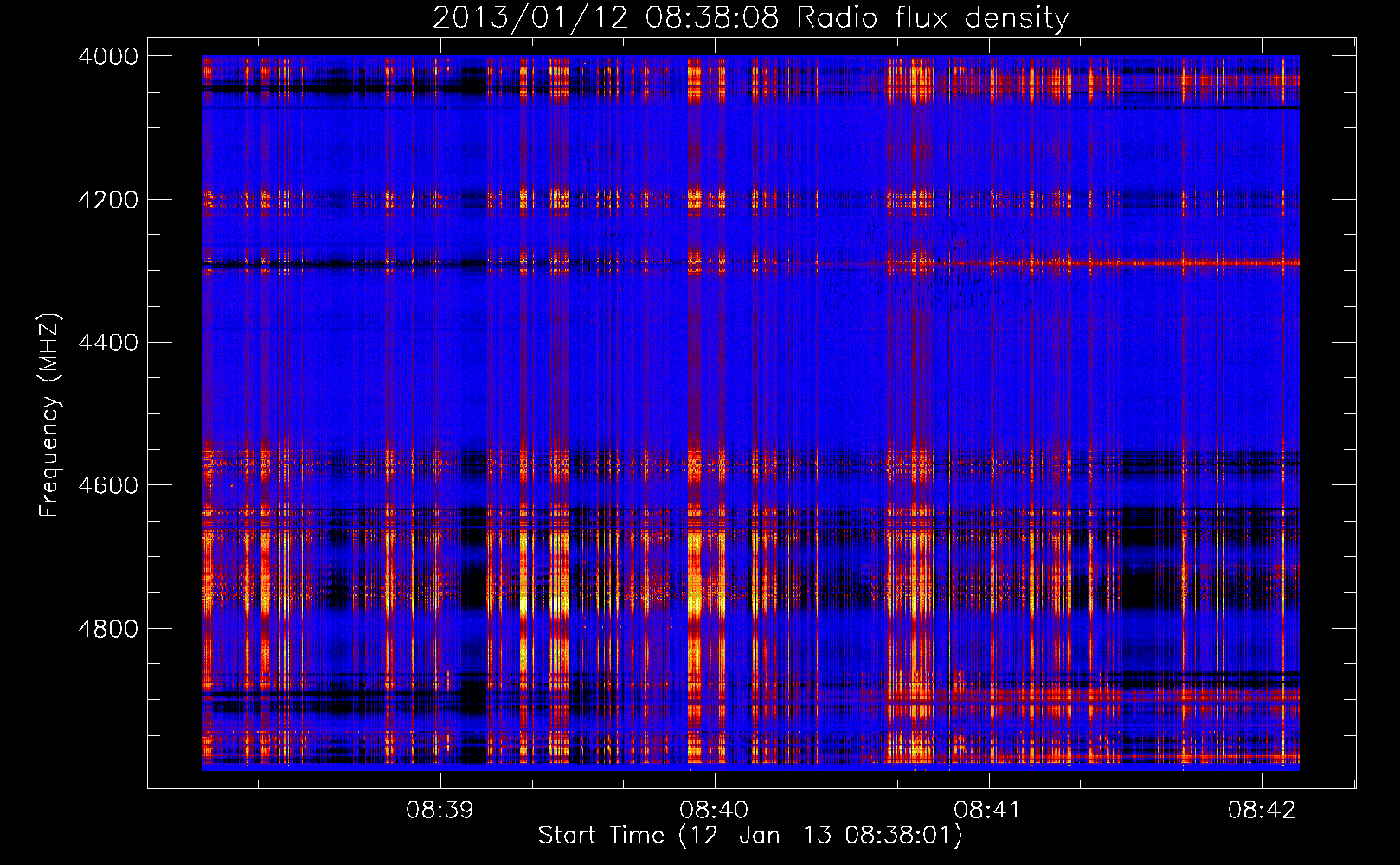Click the "Frequency (MHZ)" axis label

[49, 415]
